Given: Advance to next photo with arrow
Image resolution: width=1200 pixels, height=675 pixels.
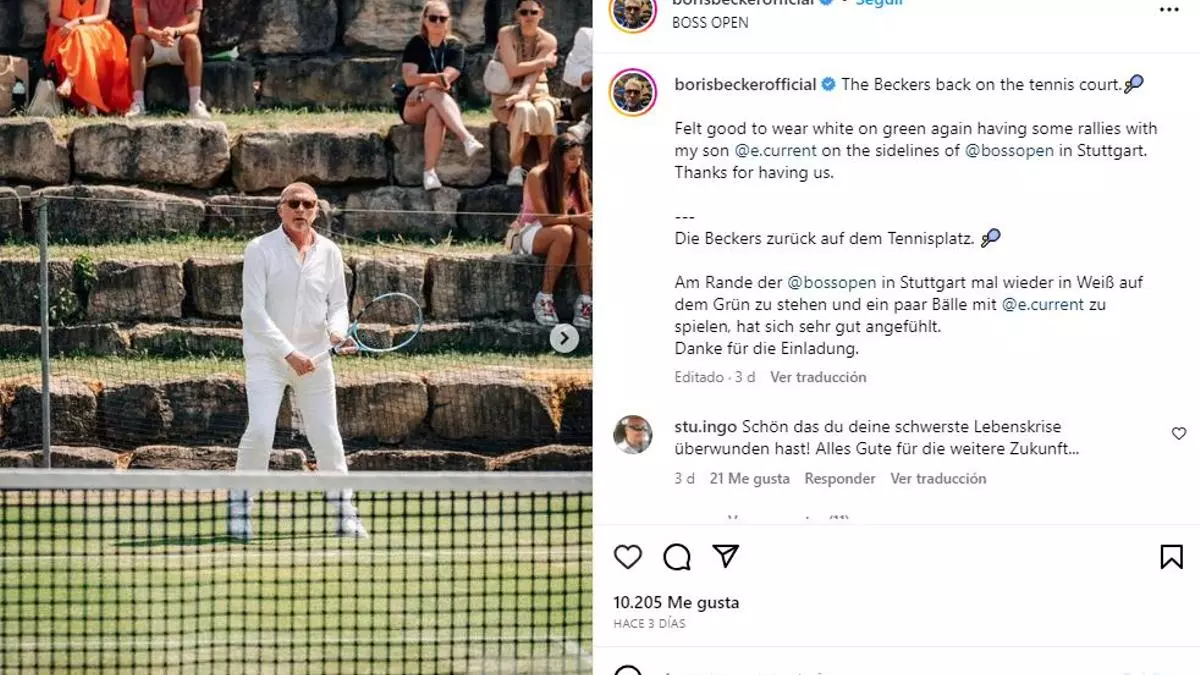Looking at the screenshot, I should pyautogui.click(x=564, y=338).
